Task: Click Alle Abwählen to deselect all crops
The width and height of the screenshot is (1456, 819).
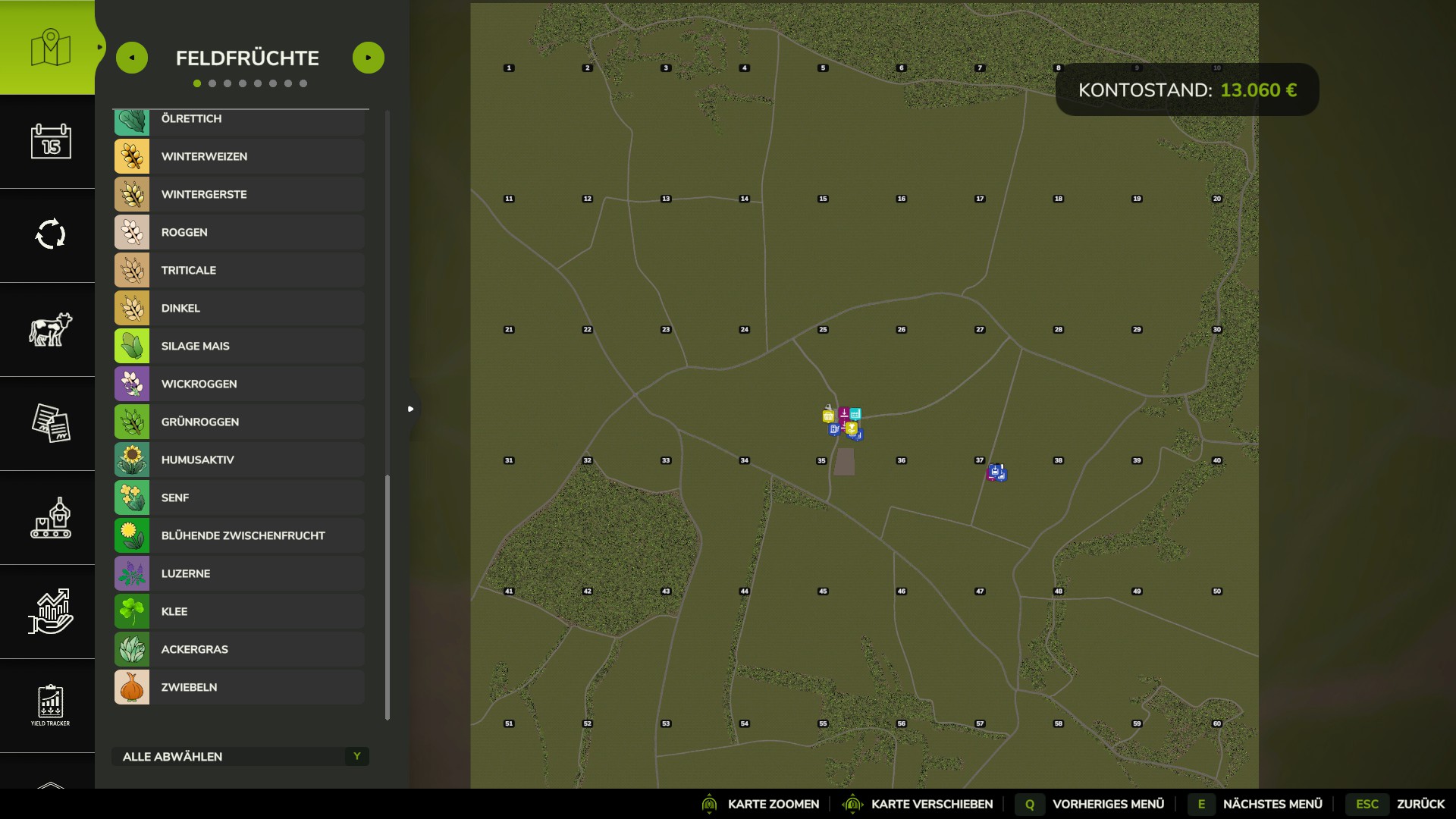Action: click(x=240, y=757)
